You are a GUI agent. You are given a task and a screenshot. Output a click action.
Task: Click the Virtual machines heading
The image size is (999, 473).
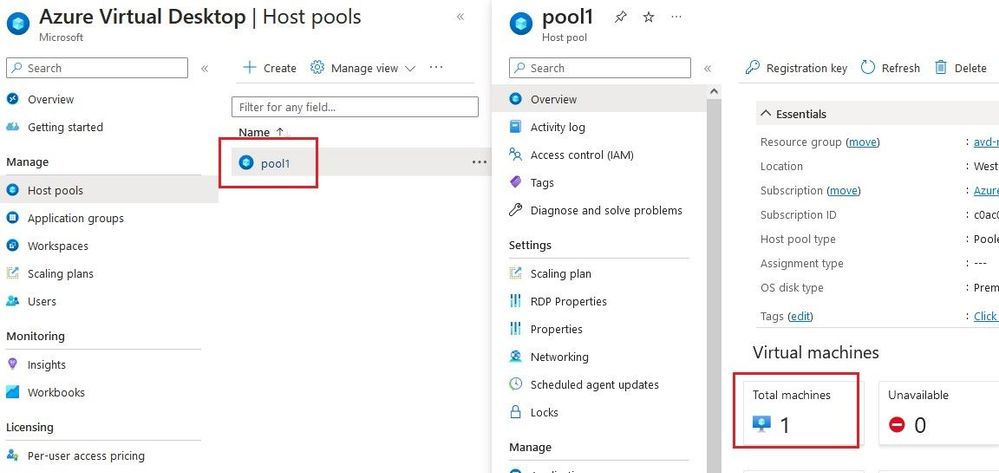816,352
